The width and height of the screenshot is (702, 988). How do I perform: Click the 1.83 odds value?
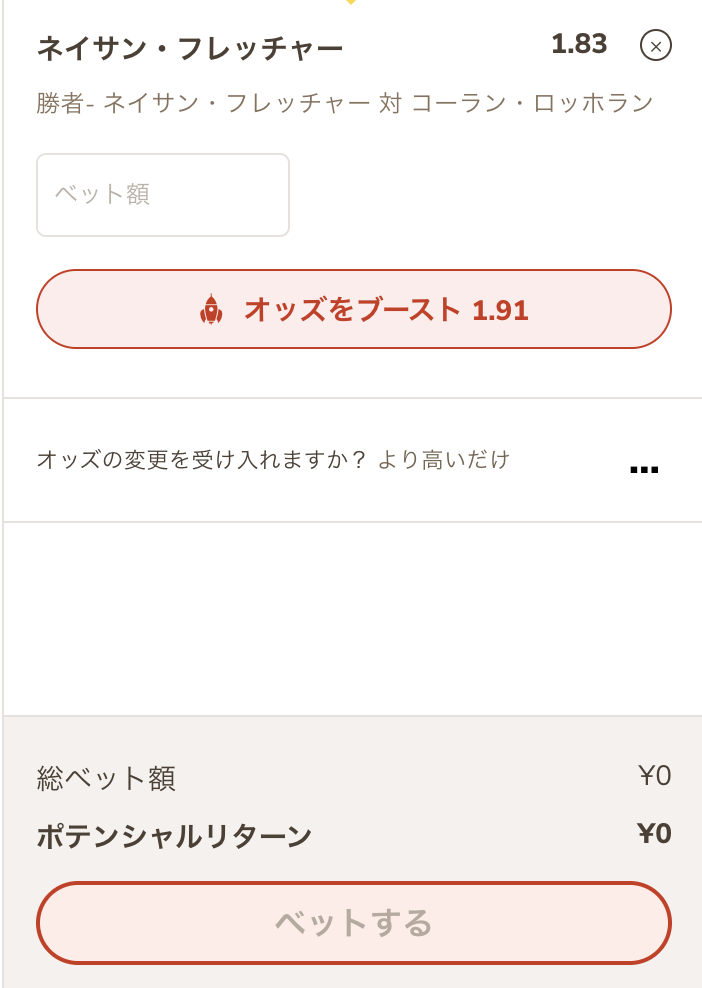579,44
